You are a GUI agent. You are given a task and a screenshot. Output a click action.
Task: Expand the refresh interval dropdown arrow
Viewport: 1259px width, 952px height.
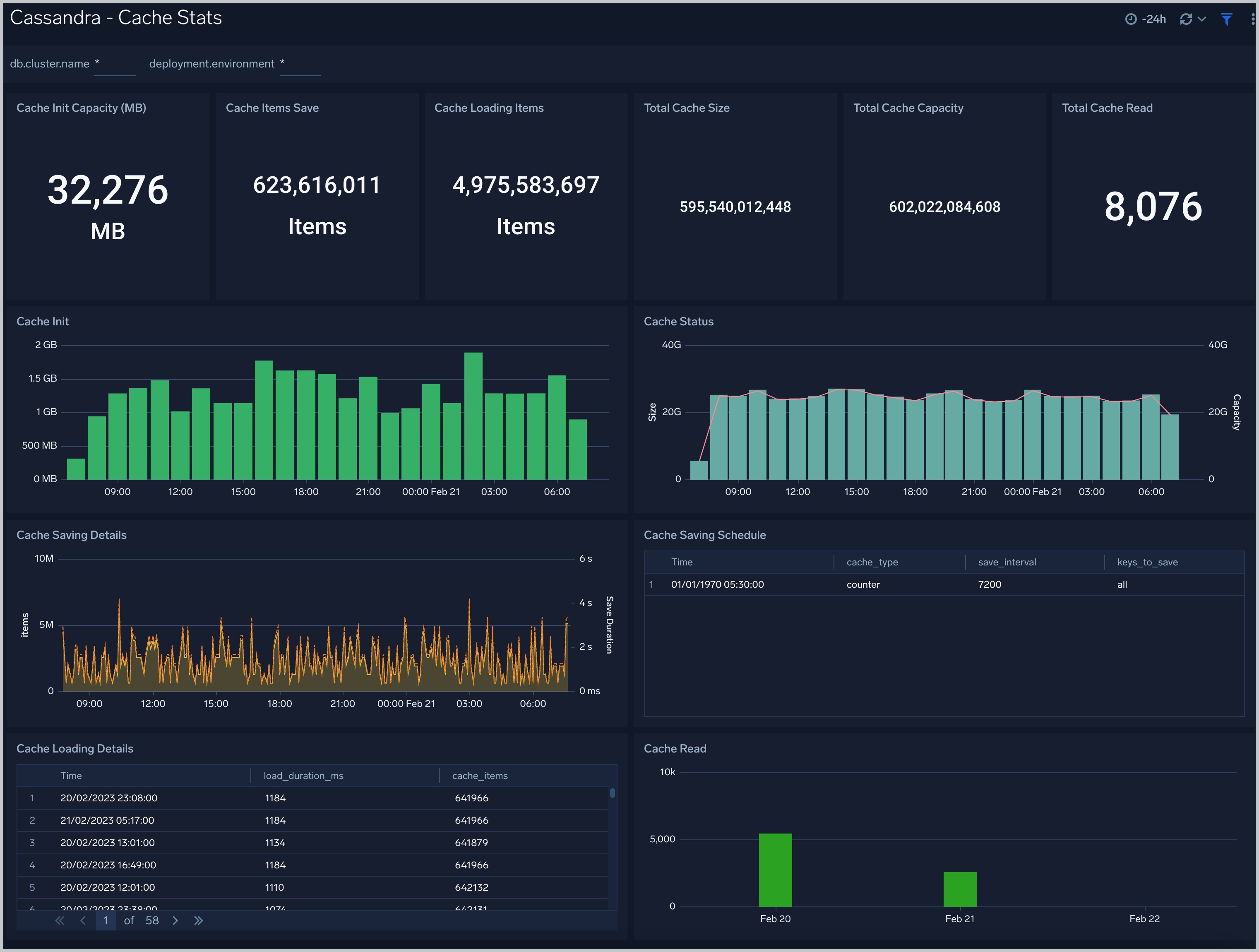coord(1202,19)
